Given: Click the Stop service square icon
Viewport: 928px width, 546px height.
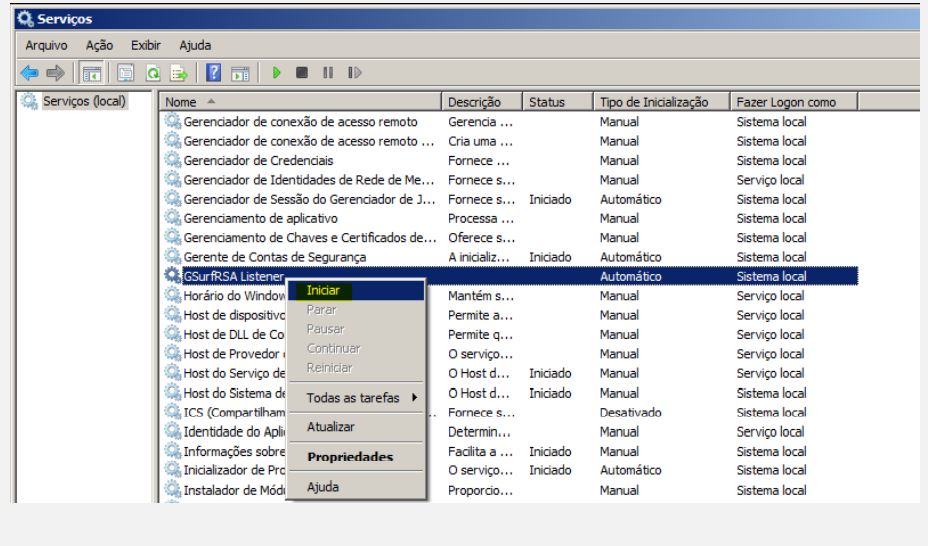Looking at the screenshot, I should [x=302, y=73].
